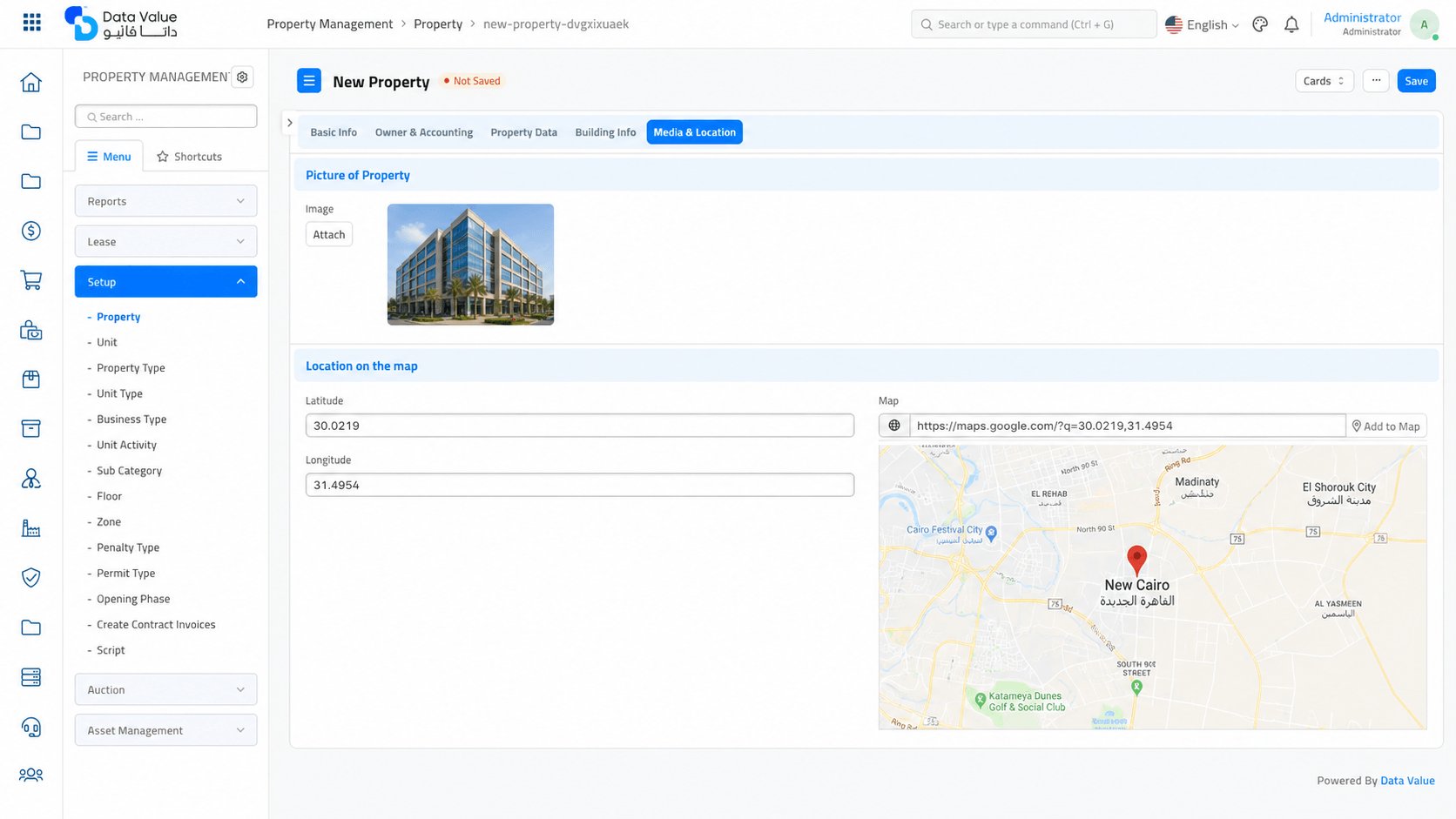The height and width of the screenshot is (819, 1456).
Task: Go to Property breadcrumb link
Action: (438, 23)
